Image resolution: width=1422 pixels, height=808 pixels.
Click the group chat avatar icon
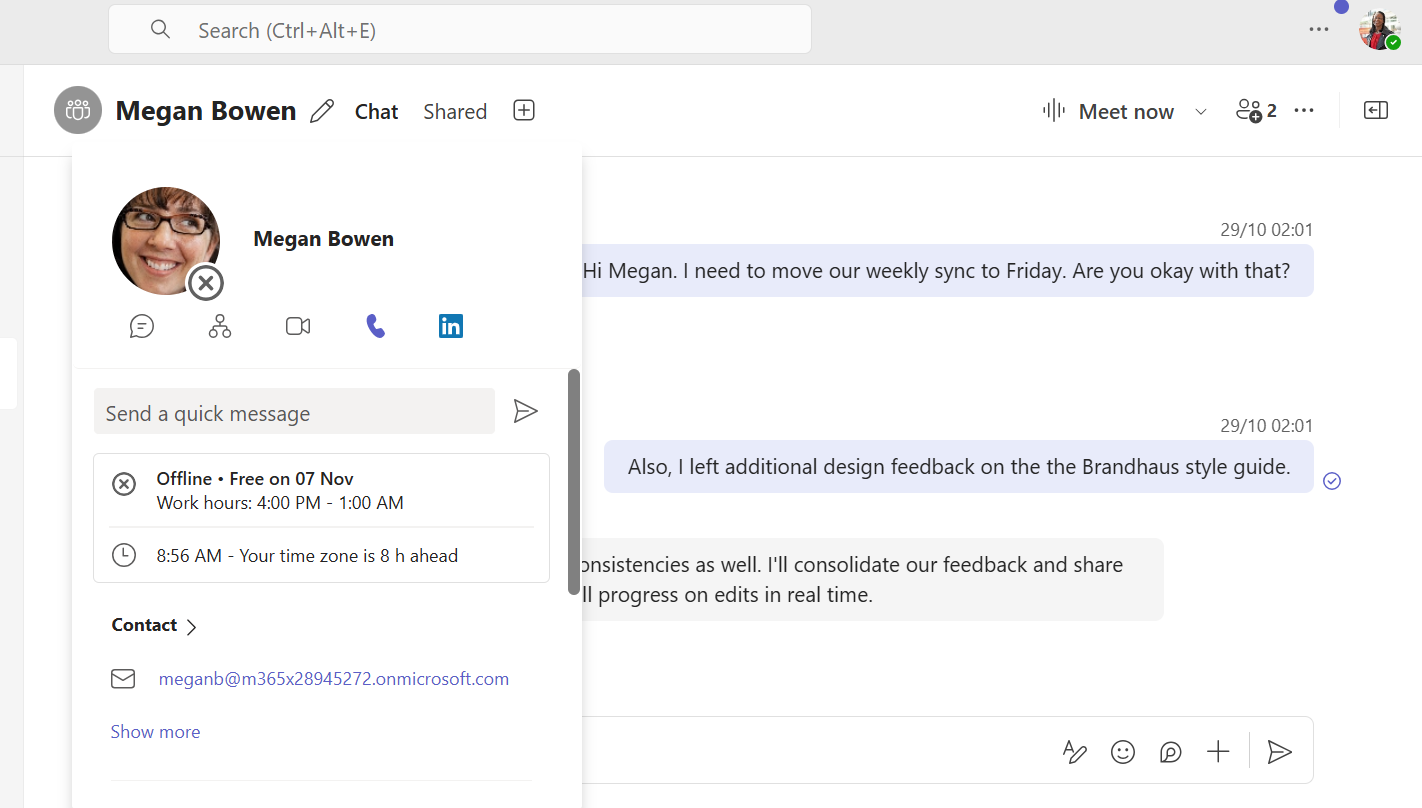(78, 110)
